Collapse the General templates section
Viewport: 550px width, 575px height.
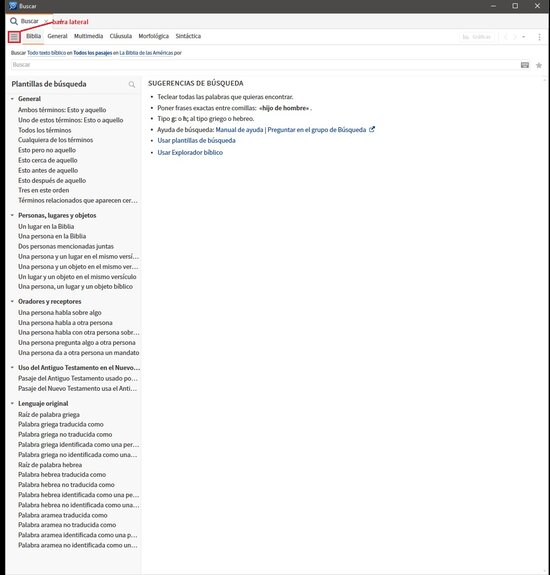[12, 99]
